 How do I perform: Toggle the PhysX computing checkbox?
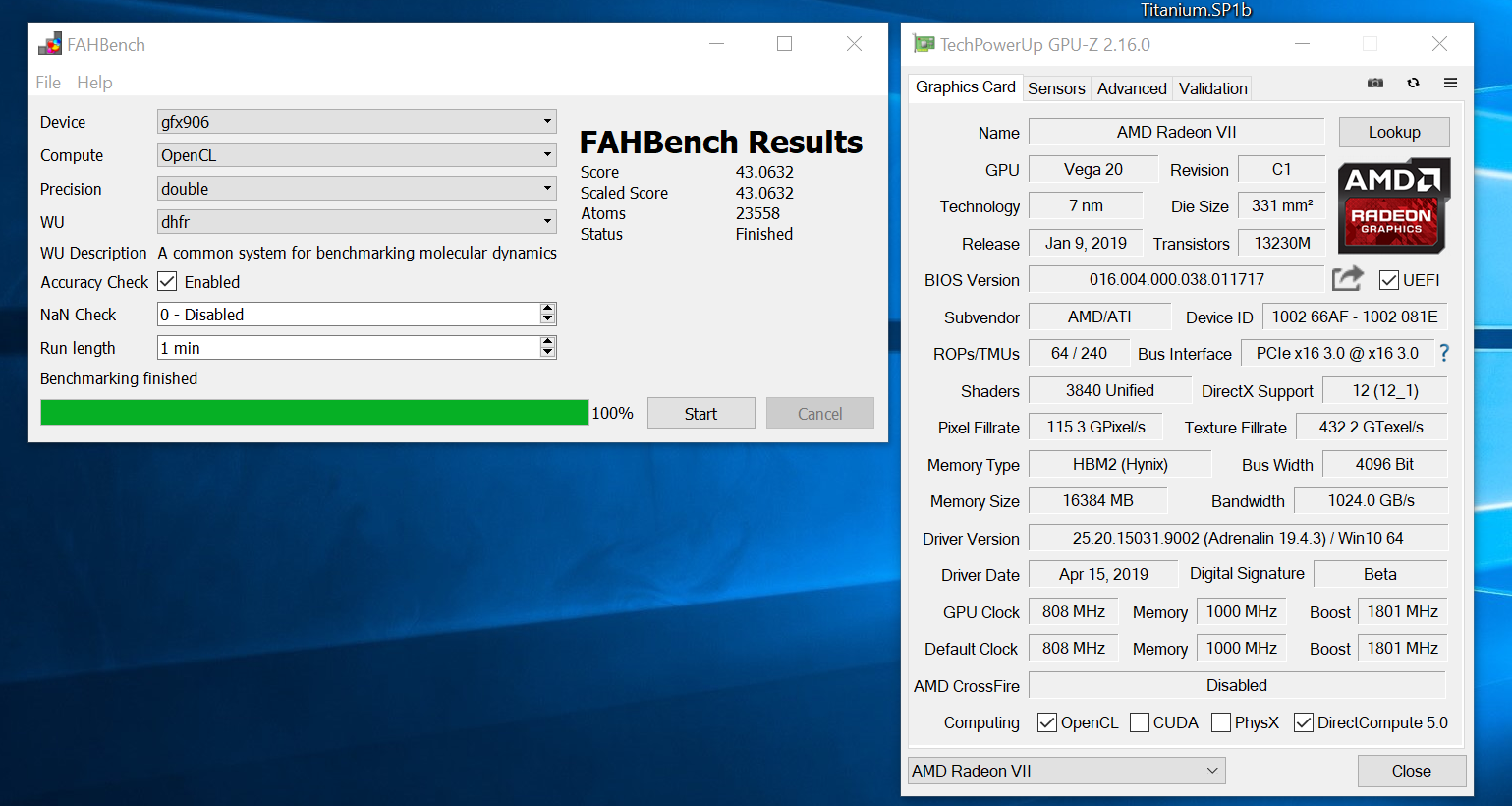point(1221,722)
